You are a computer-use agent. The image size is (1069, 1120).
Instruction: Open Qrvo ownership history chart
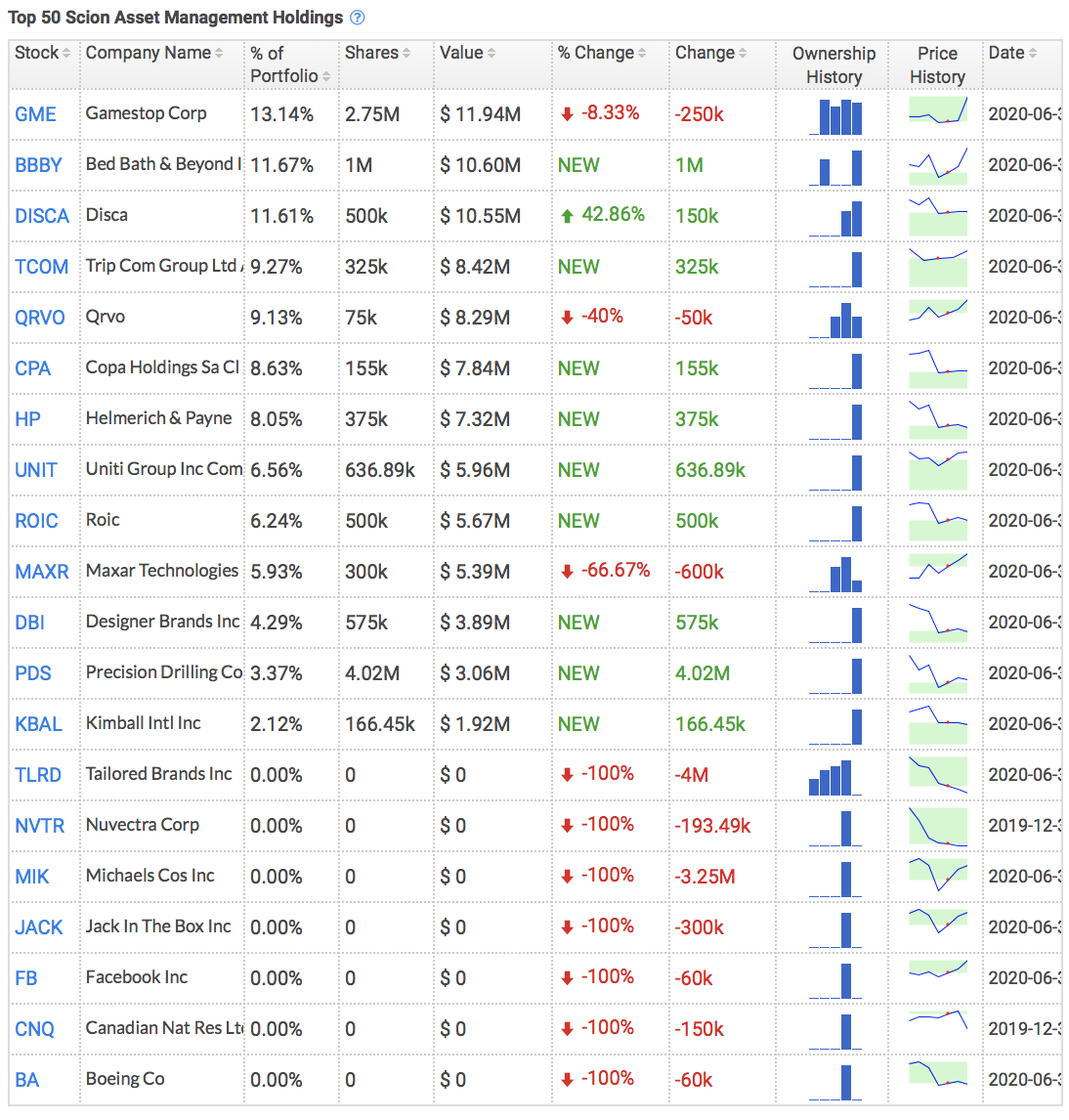point(835,319)
